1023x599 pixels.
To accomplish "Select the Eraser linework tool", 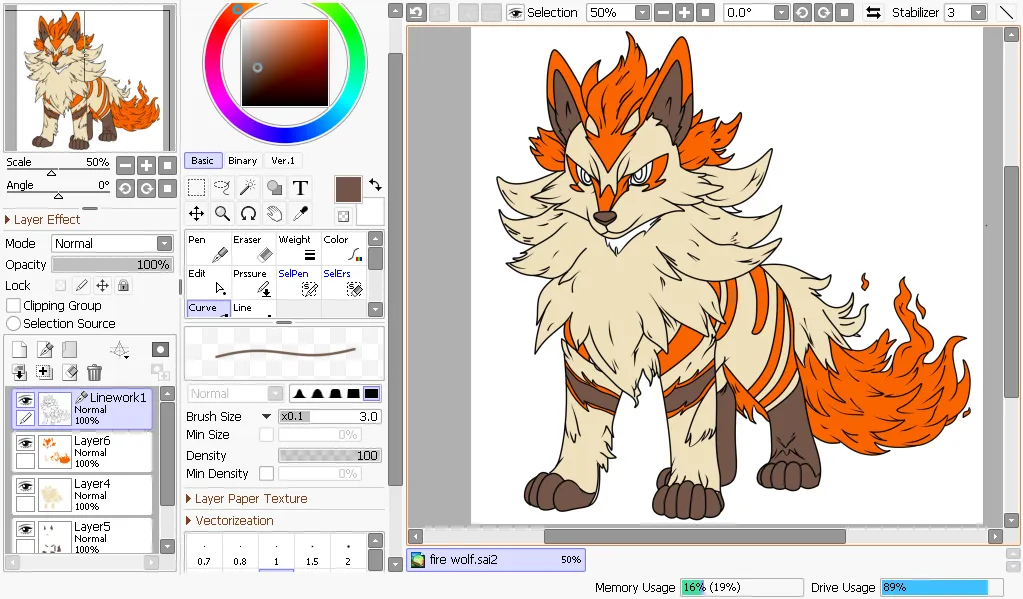I will (253, 248).
